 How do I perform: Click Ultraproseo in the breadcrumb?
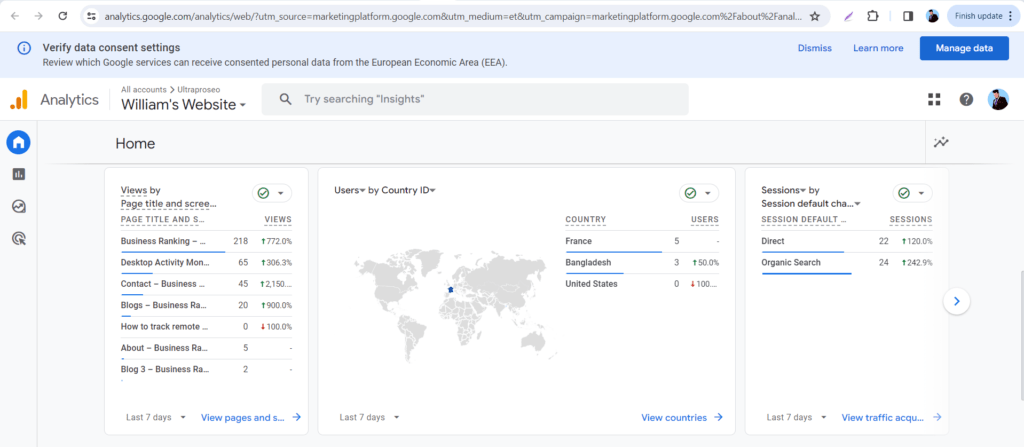199,90
